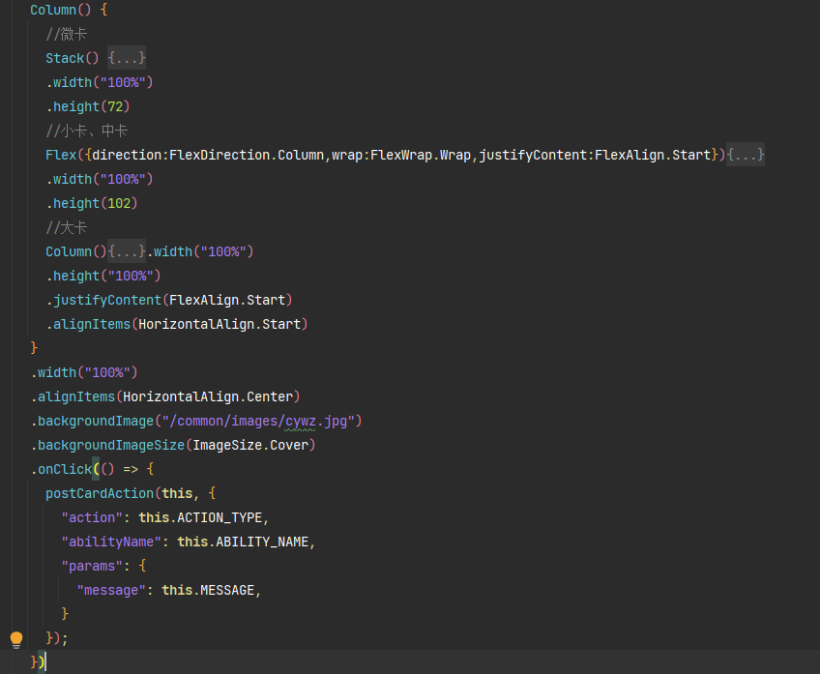Viewport: 820px width, 674px height.
Task: Click the '.backgroundImage' method name
Action: [x=92, y=421]
